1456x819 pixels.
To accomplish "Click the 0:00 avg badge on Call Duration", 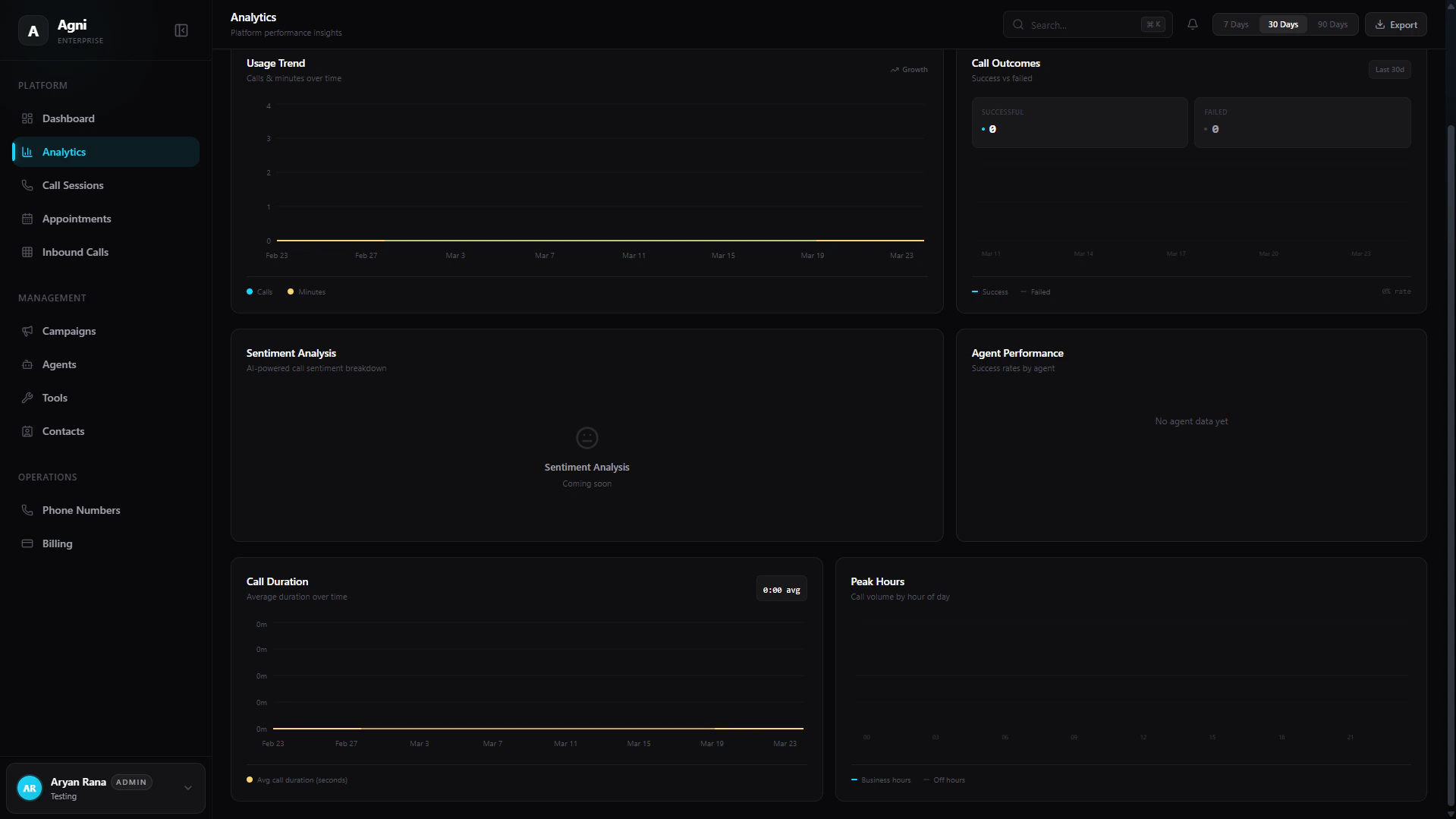I will coord(781,588).
